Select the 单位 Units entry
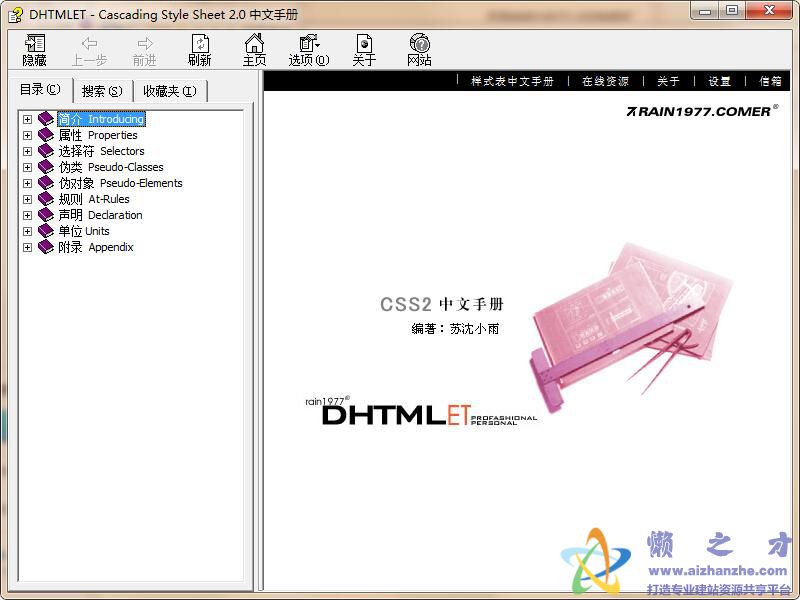Viewport: 800px width, 600px height. [84, 231]
